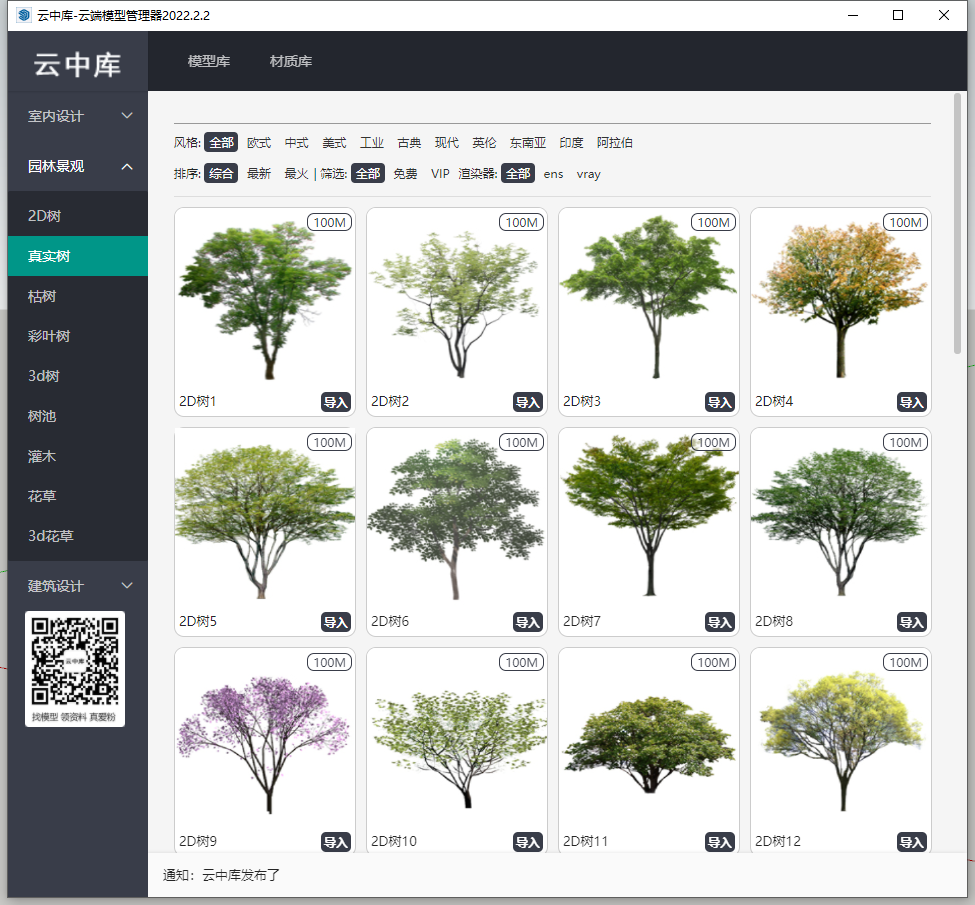Filter by 英伦 style
Viewport: 975px width, 905px height.
(x=484, y=142)
